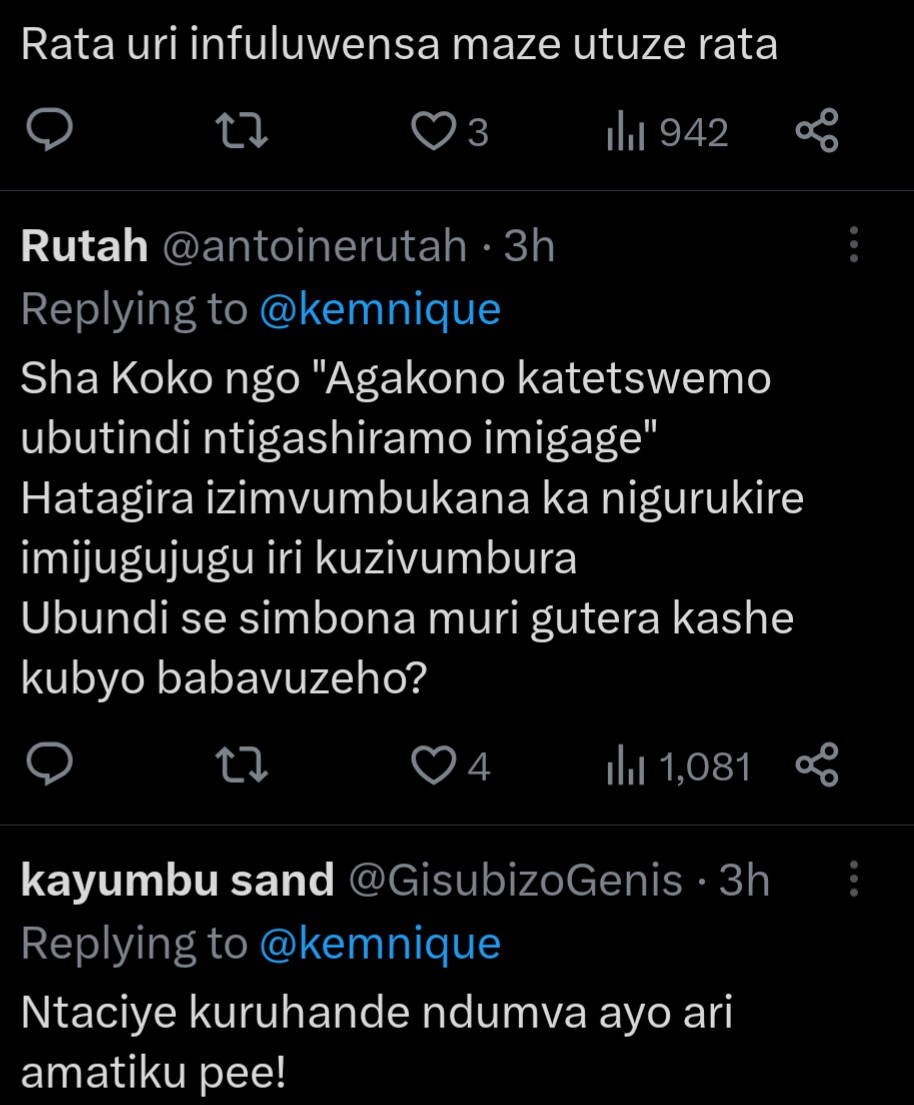
Task: Like the tweet with 3 likes
Action: [x=434, y=132]
